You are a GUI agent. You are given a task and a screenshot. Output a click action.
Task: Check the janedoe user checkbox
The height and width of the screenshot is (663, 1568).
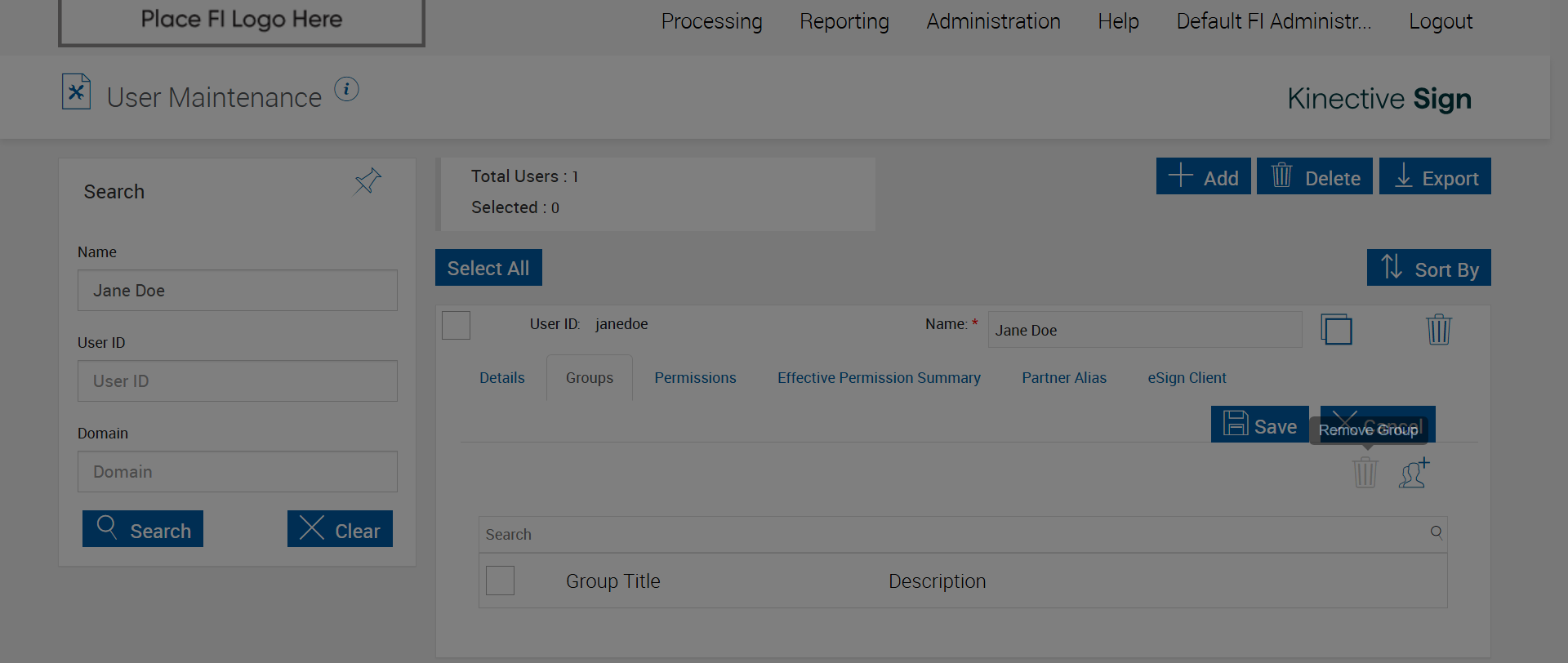pyautogui.click(x=456, y=325)
